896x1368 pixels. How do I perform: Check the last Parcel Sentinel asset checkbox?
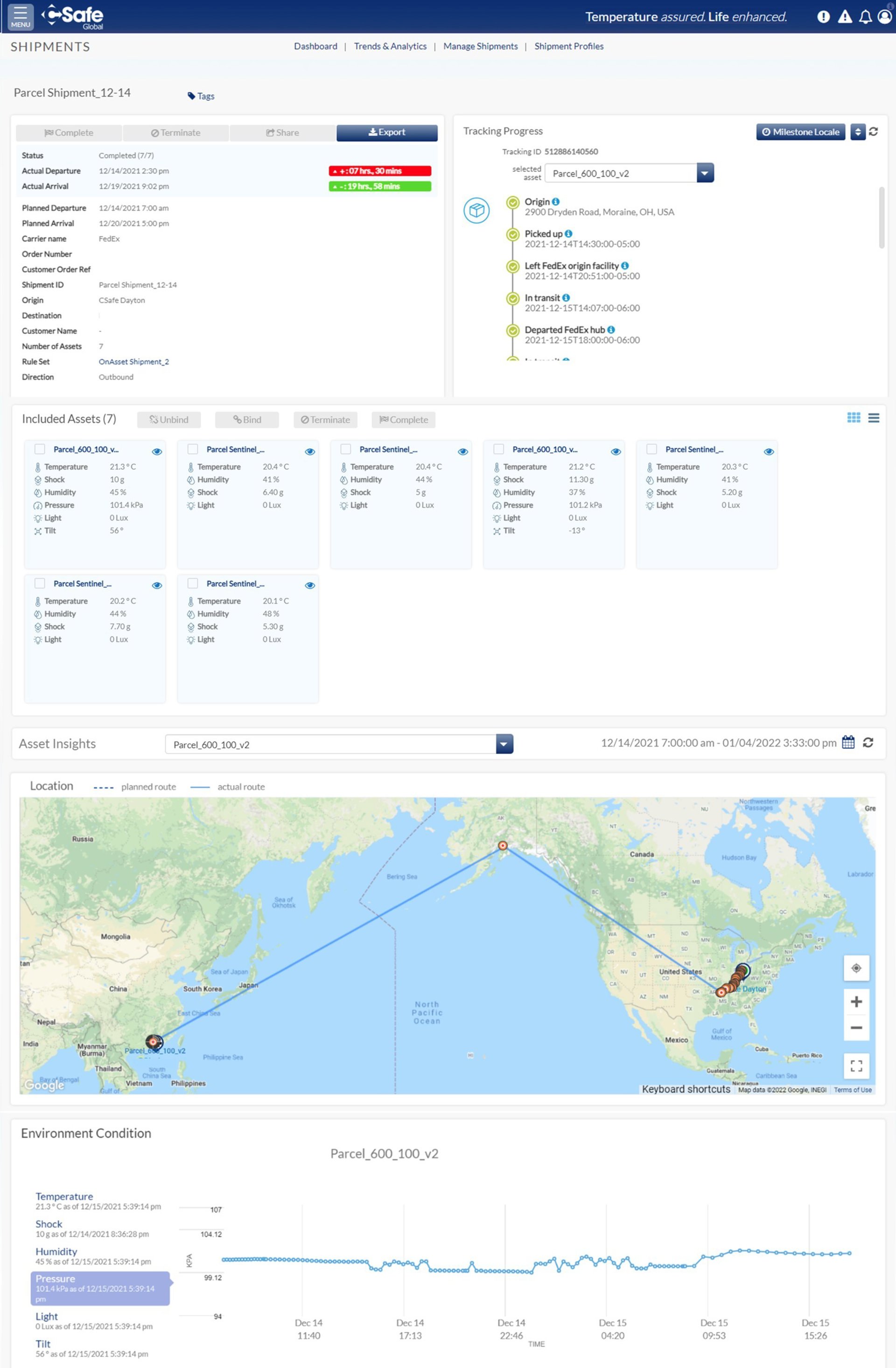tap(193, 583)
